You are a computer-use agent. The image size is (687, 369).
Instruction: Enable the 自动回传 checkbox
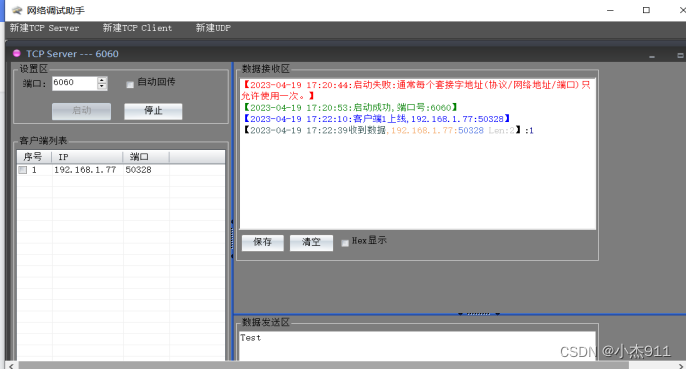130,85
